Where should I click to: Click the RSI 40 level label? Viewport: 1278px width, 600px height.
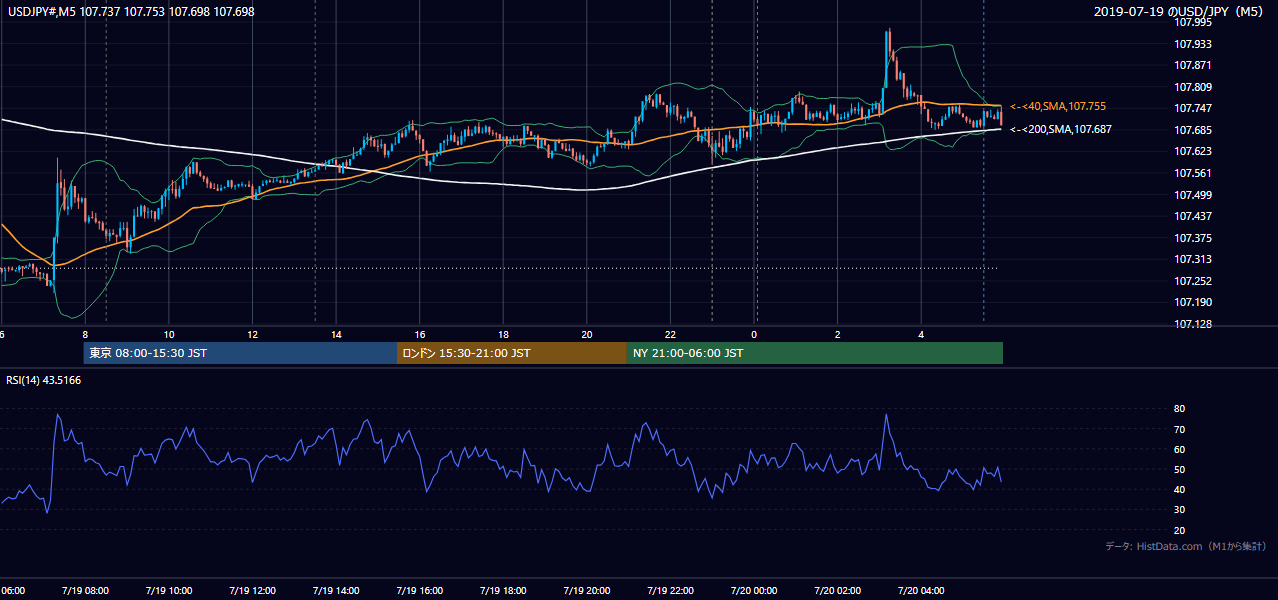coord(1180,489)
